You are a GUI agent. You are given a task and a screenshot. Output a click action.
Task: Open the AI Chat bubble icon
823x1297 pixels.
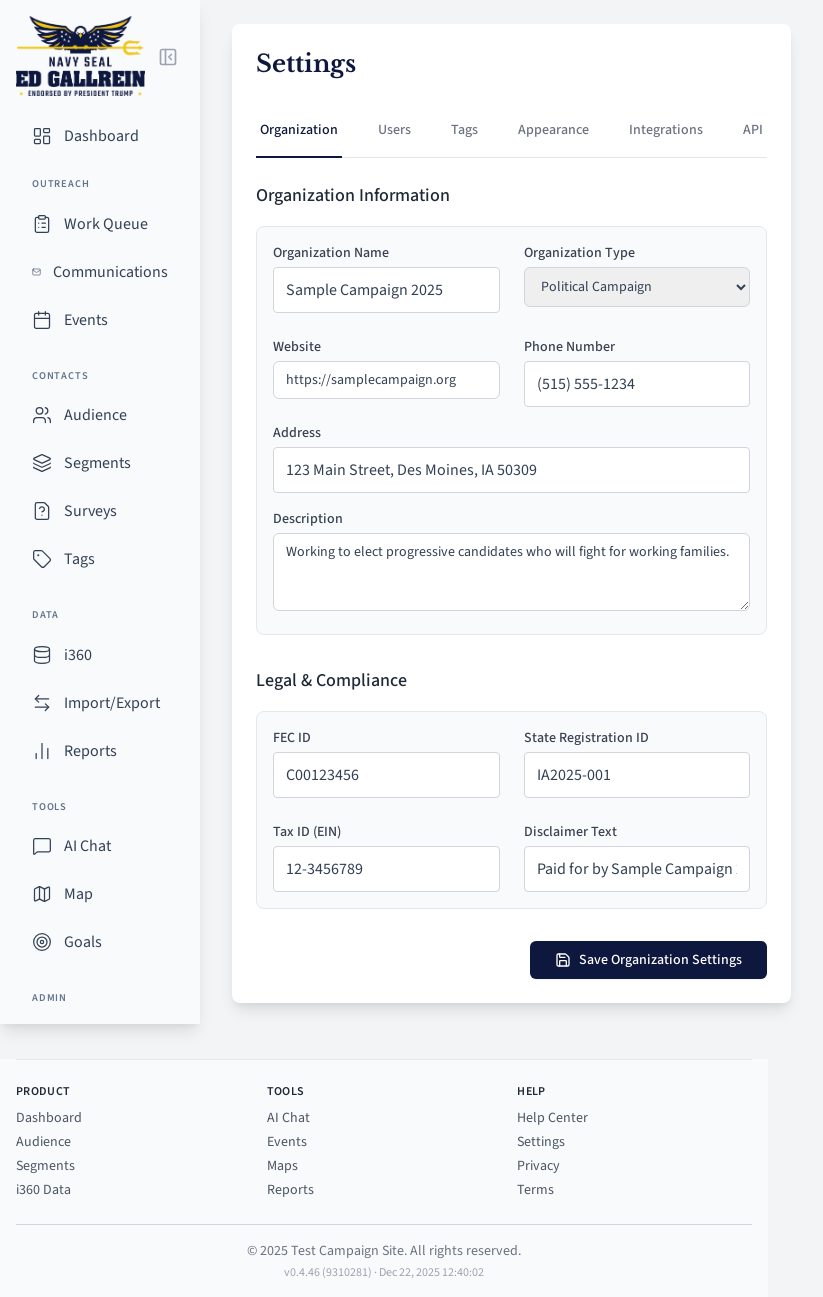[42, 846]
